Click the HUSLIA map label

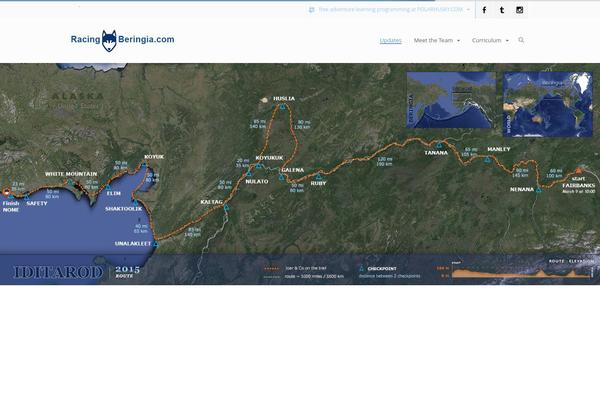pyautogui.click(x=284, y=98)
